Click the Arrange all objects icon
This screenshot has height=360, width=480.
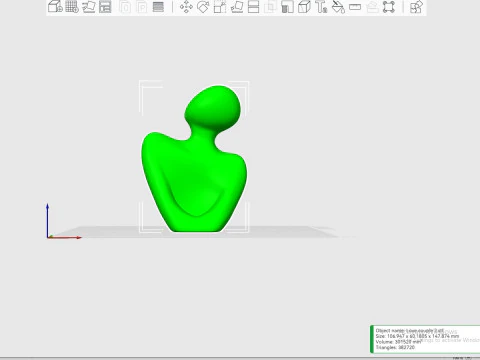click(105, 7)
